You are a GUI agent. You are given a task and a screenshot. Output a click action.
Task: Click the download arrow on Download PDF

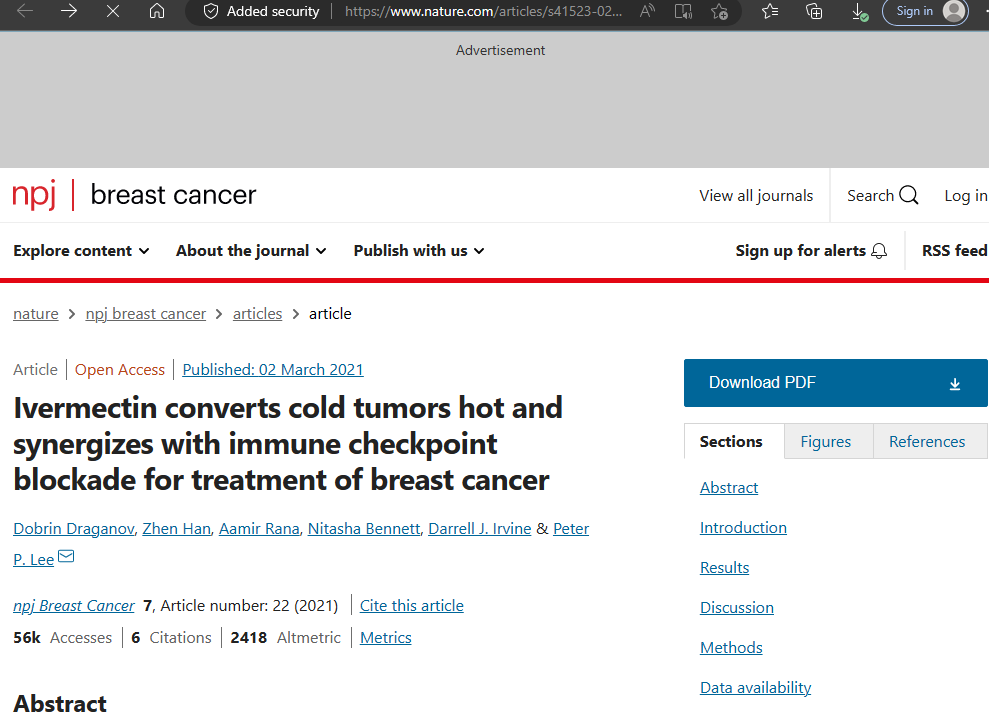[x=955, y=384]
